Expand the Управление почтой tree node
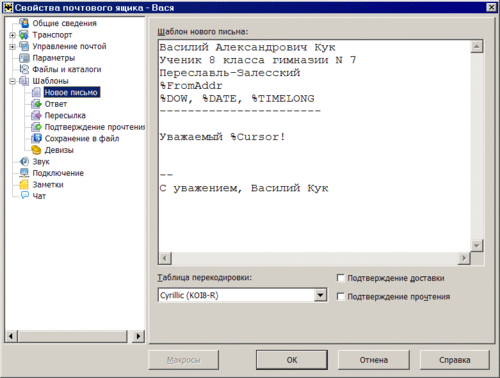Viewport: 500px width, 378px height. [x=12, y=46]
